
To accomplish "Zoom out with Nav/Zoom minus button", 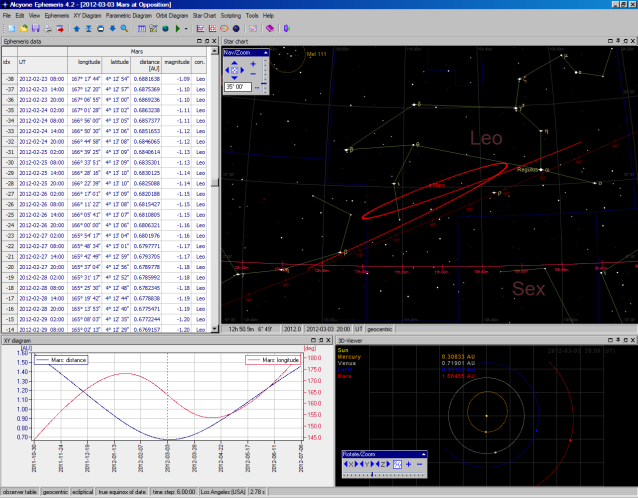I will click(x=252, y=76).
